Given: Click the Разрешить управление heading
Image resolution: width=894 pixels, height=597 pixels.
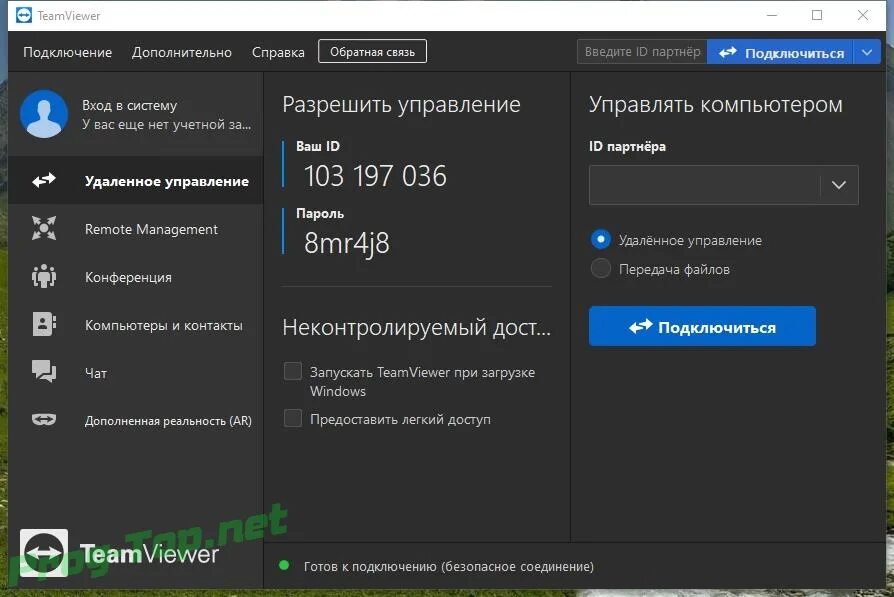Looking at the screenshot, I should pyautogui.click(x=401, y=104).
